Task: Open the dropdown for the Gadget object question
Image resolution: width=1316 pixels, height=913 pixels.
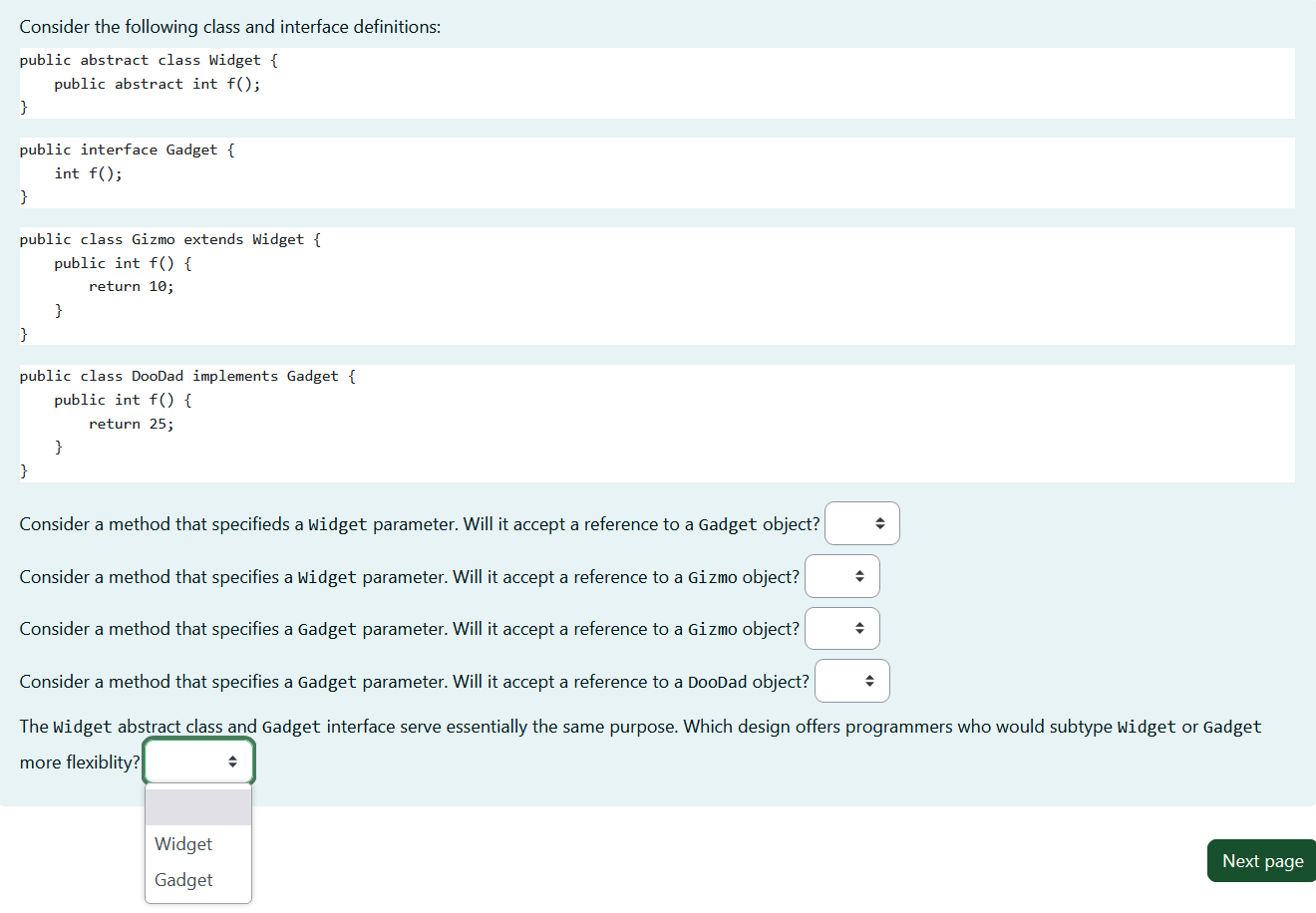Action: click(861, 522)
